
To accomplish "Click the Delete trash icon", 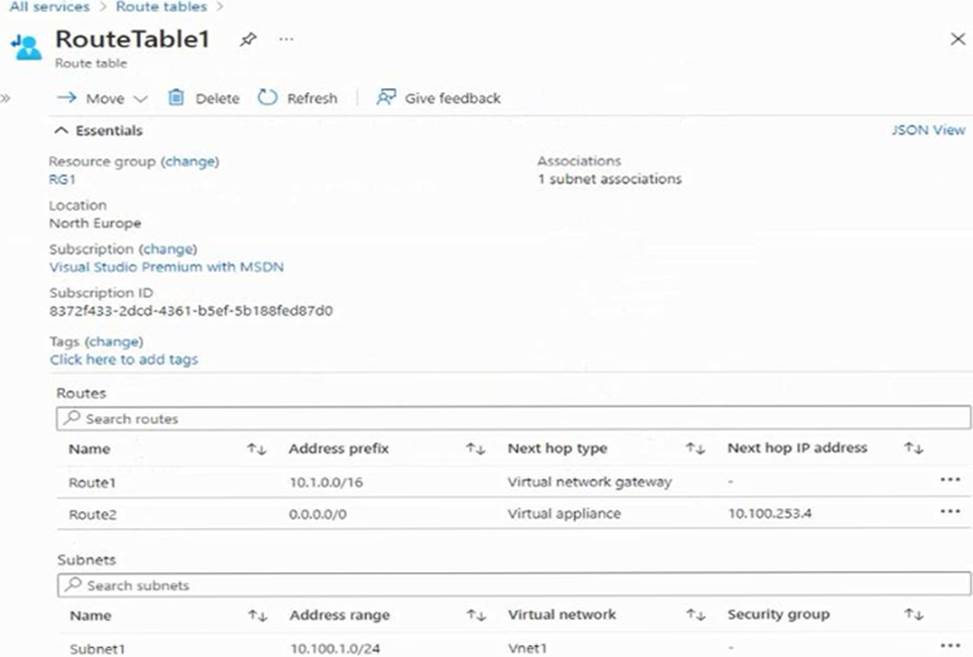I will tap(177, 98).
